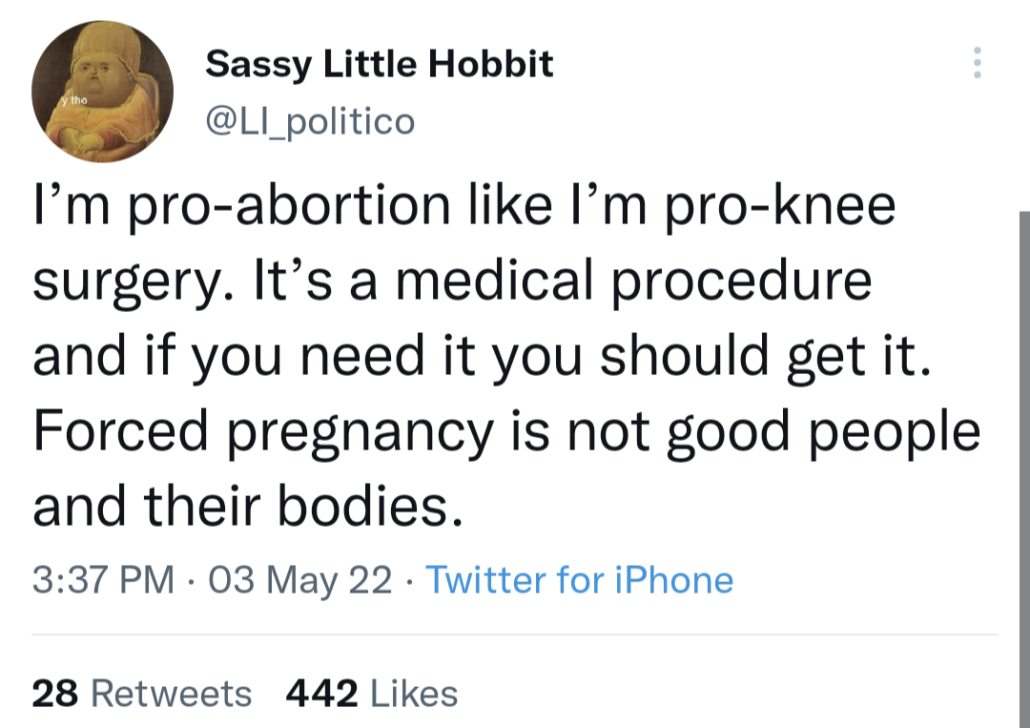Screen dimensions: 1030x728
Task: Open the Twitter for iPhone source link
Action: point(580,580)
